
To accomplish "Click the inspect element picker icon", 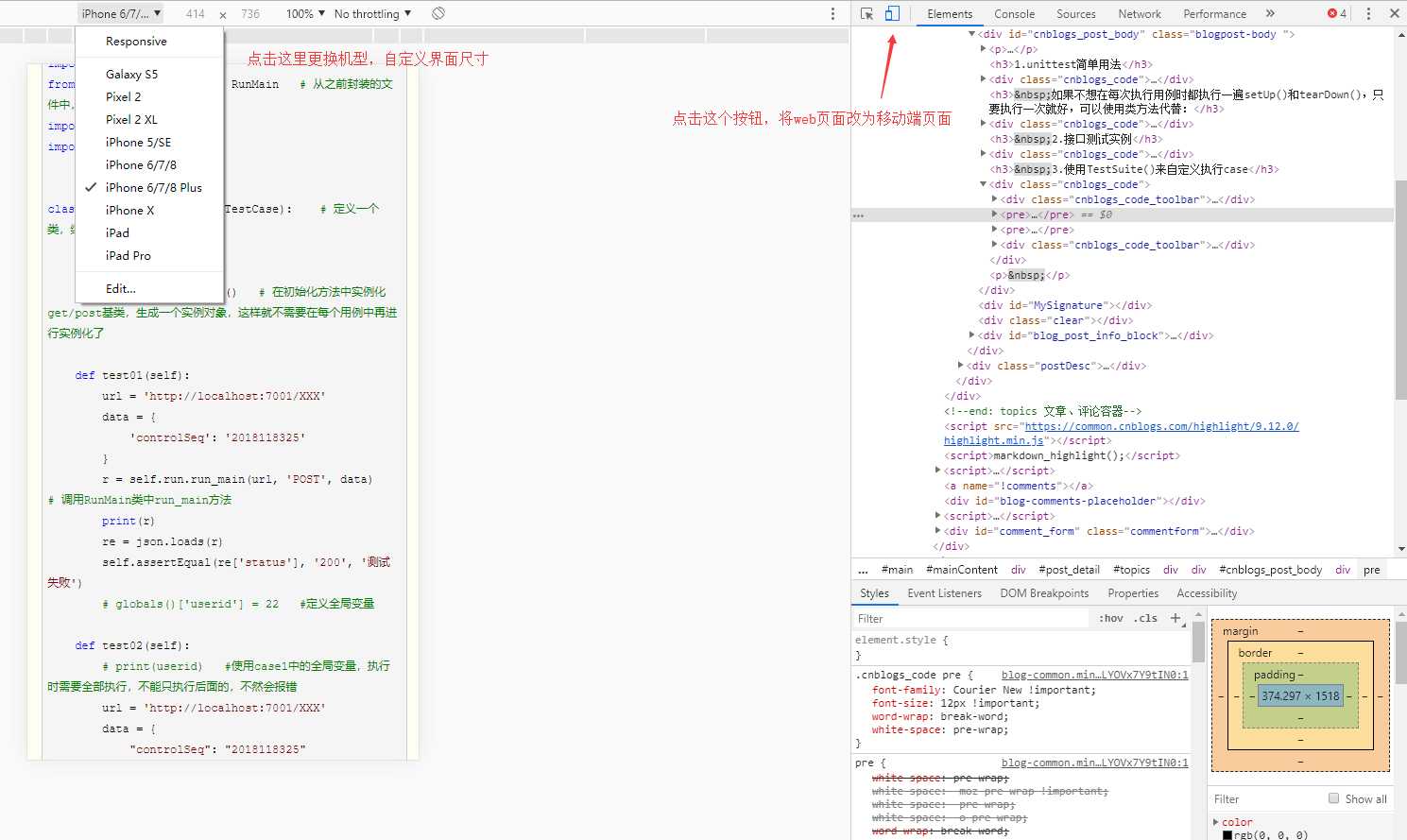I will pyautogui.click(x=867, y=13).
